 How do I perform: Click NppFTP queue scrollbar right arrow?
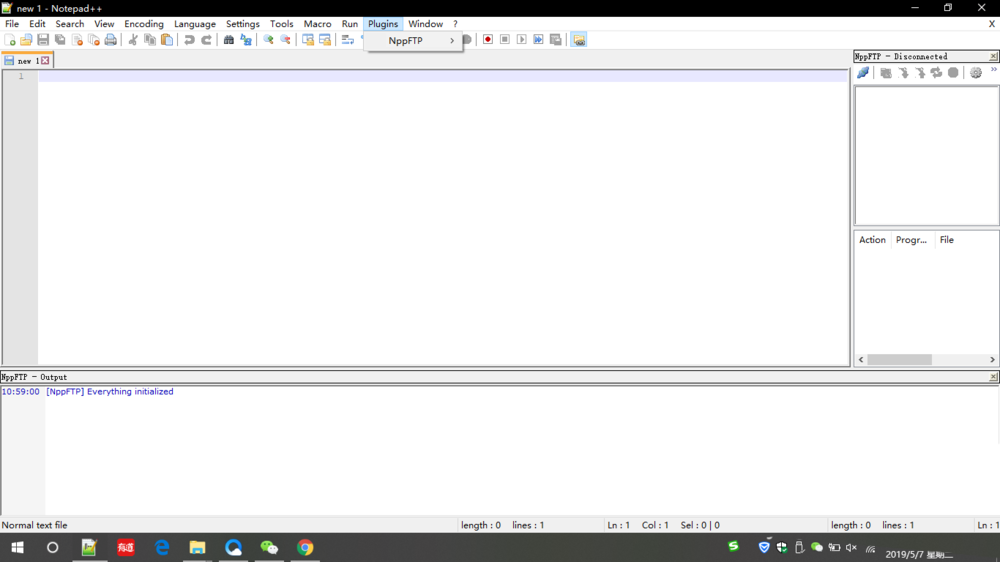coord(992,360)
